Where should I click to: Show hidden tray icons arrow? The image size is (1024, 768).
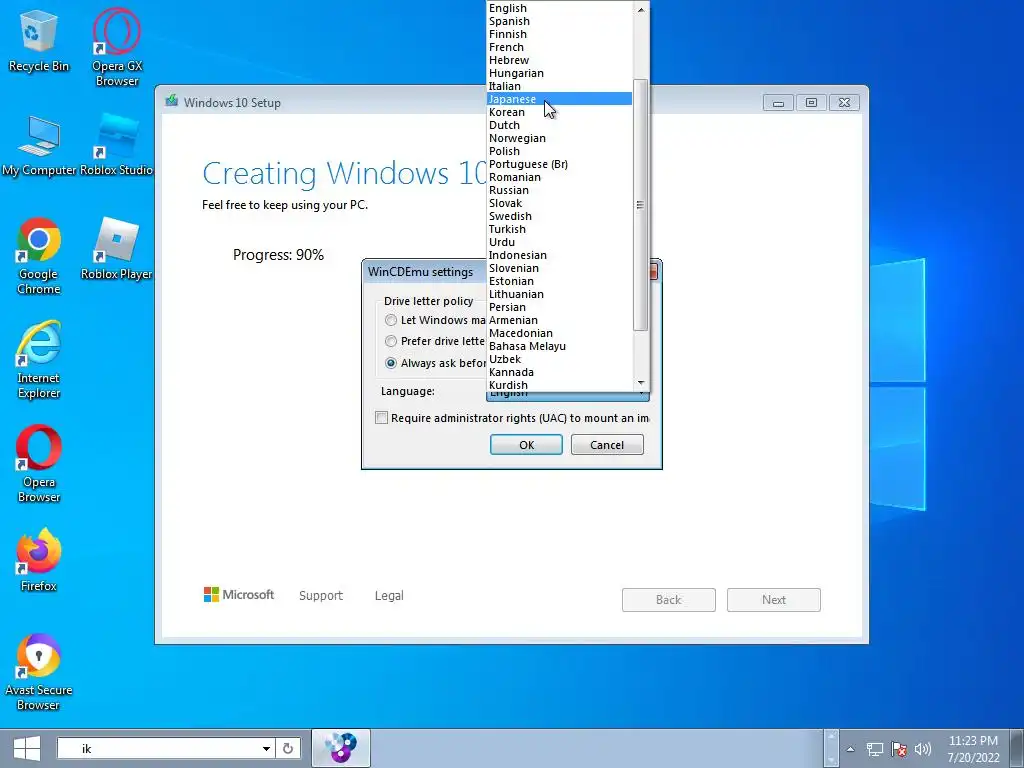click(x=850, y=749)
